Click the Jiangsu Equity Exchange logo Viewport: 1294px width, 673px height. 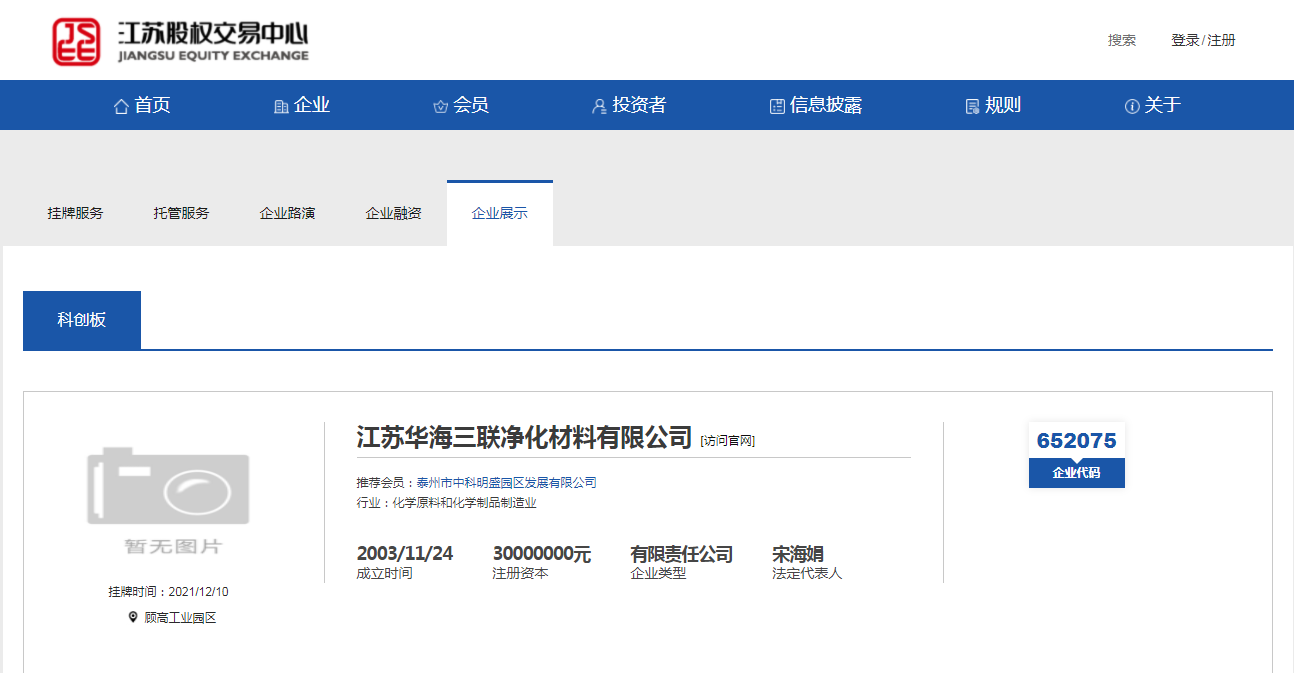(x=180, y=42)
